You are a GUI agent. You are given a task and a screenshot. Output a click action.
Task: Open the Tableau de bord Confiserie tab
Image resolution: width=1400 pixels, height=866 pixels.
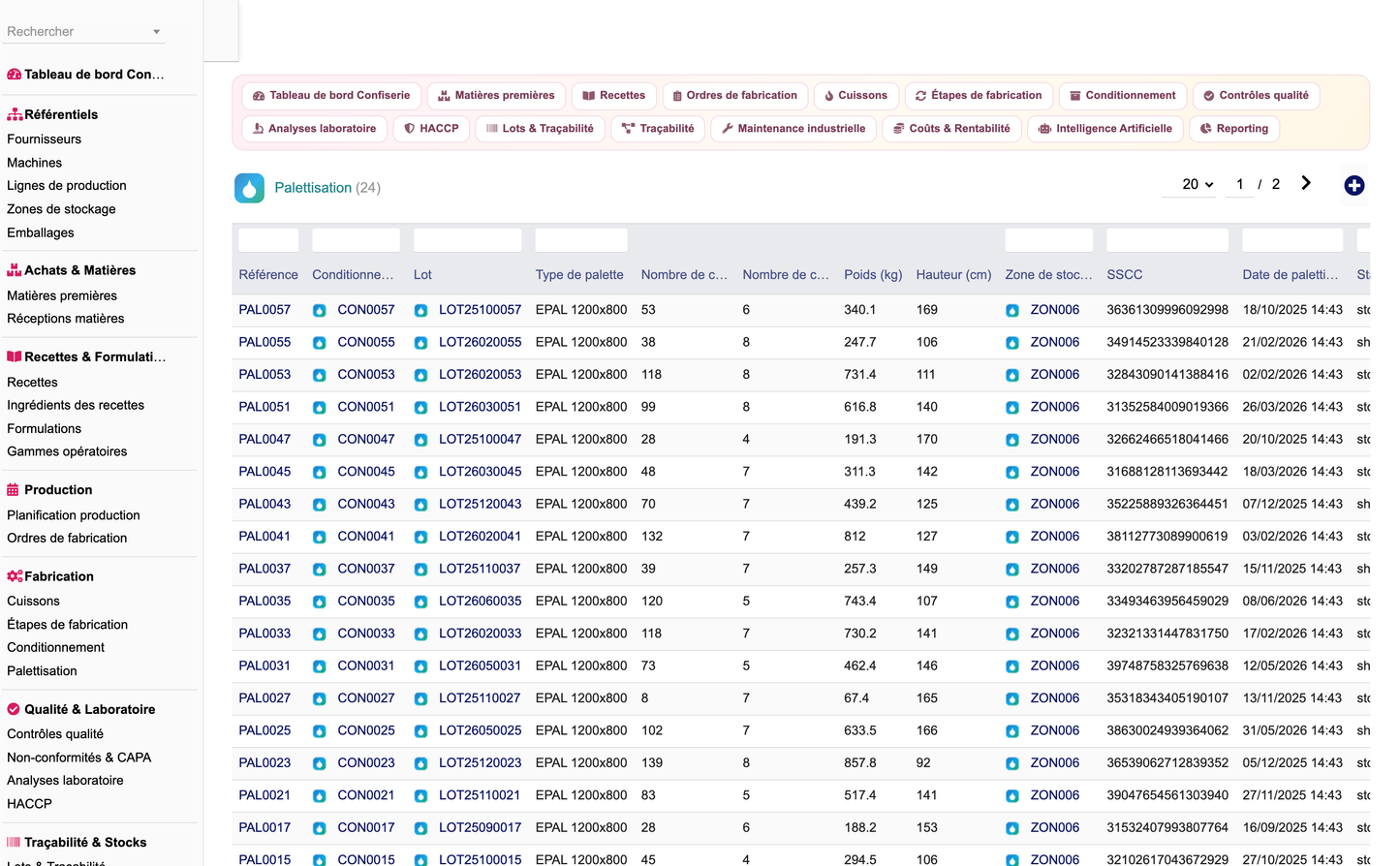click(x=331, y=95)
